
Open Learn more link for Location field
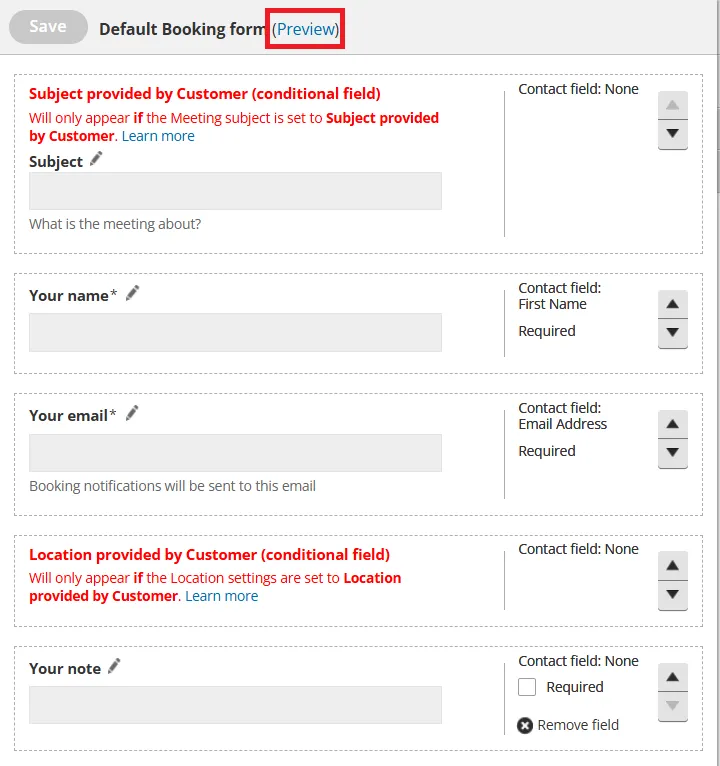222,596
